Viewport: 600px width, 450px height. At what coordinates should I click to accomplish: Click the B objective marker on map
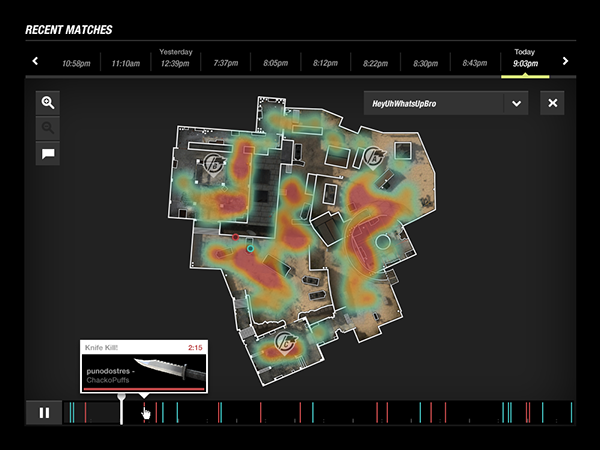[x=214, y=165]
